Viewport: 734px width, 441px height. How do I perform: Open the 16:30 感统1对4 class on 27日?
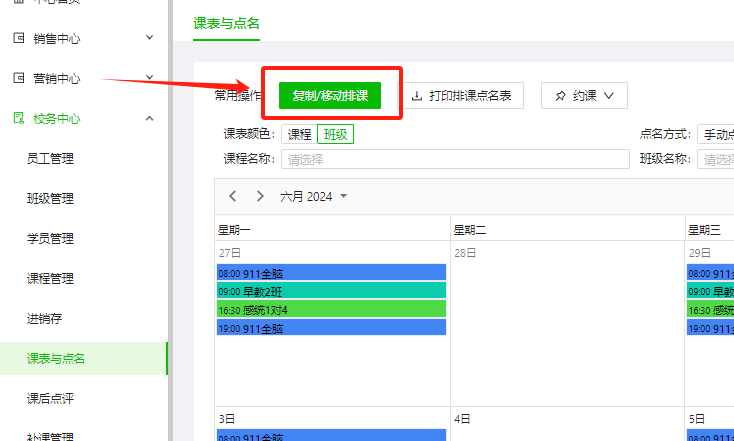(330, 309)
